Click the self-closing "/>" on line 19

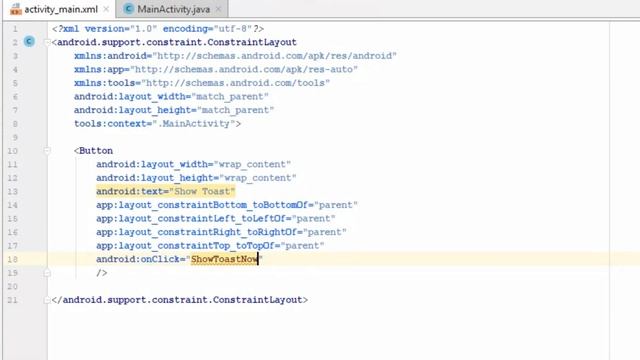pyautogui.click(x=102, y=273)
